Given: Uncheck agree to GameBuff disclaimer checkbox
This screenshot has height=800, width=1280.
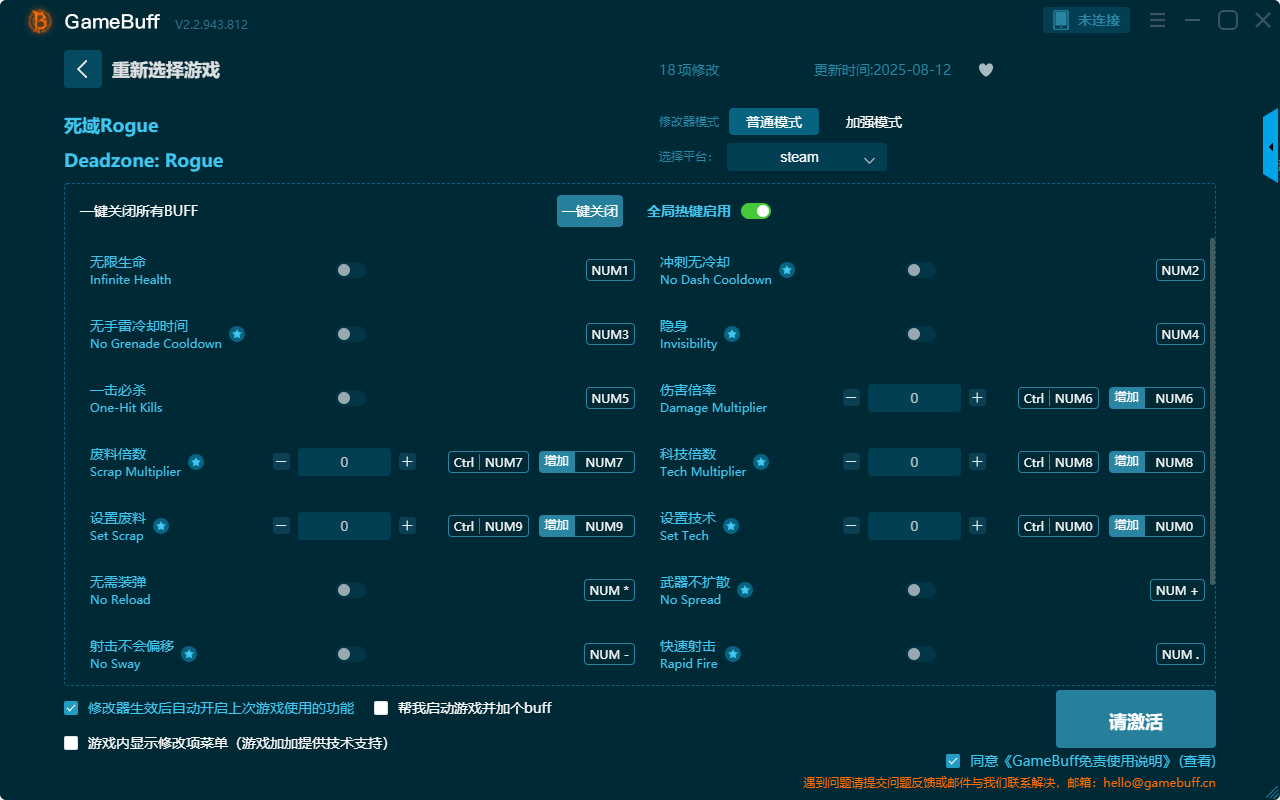Looking at the screenshot, I should point(953,761).
